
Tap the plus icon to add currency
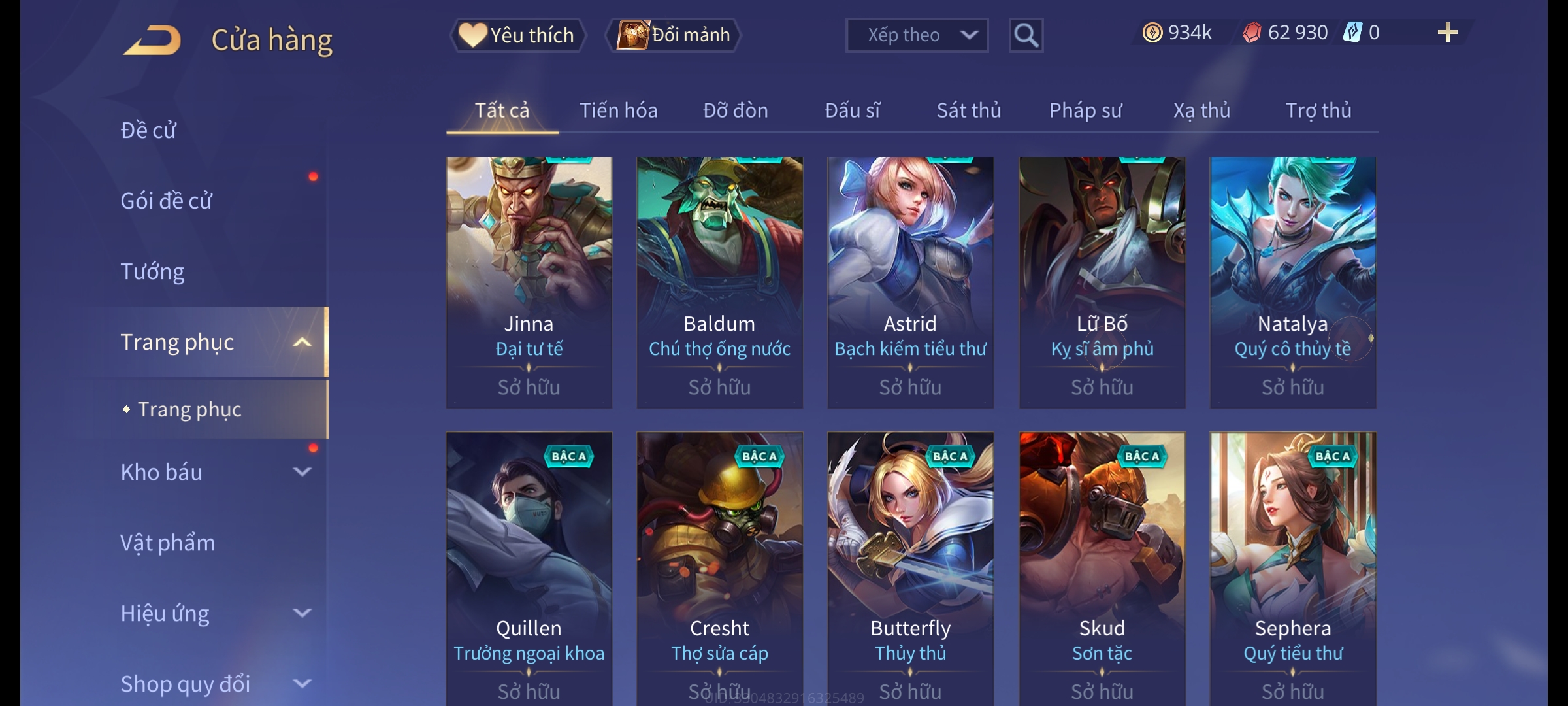click(x=1448, y=33)
